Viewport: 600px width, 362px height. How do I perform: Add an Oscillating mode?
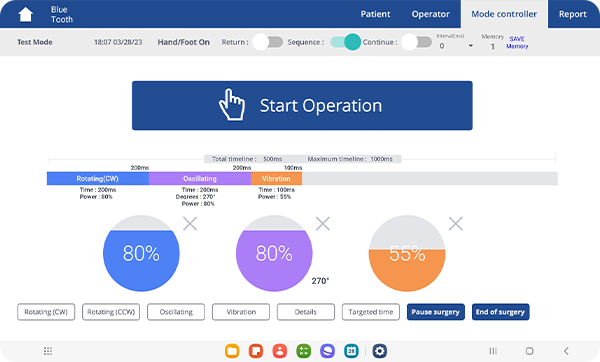176,312
